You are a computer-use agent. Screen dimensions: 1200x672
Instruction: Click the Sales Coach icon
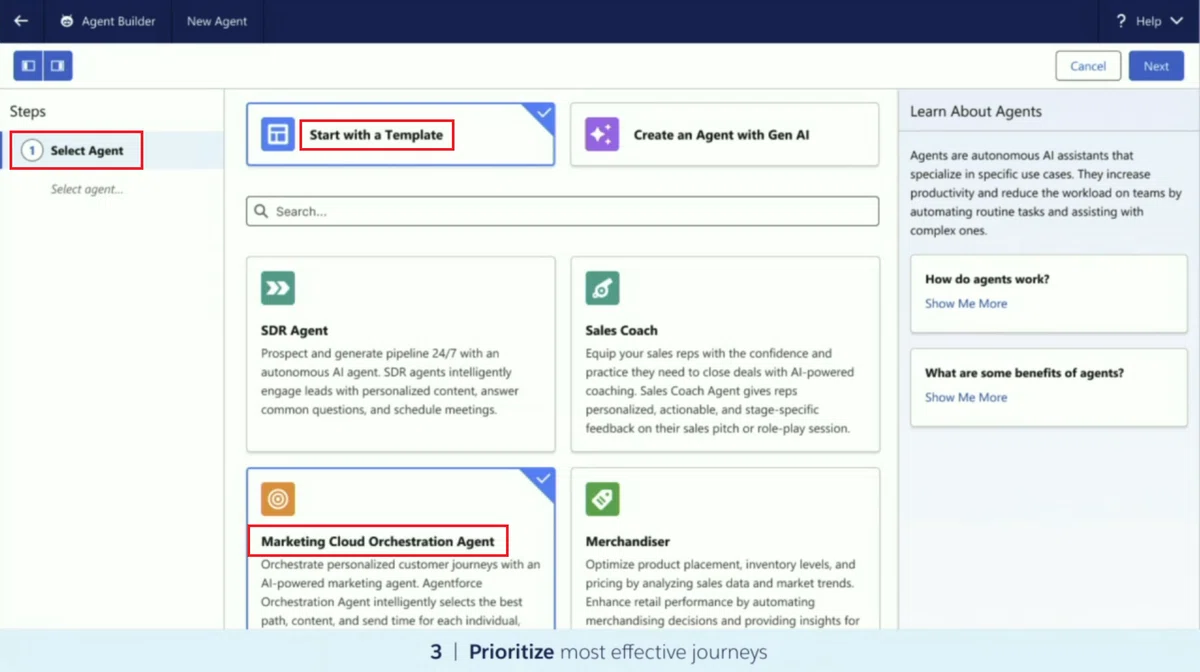[602, 288]
